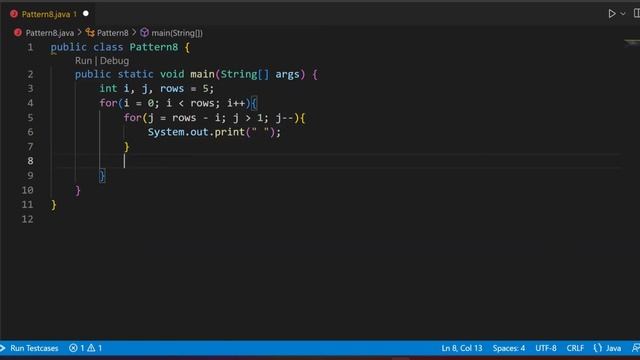
Task: Click Pattern8 class in the breadcrumb
Action: tap(113, 33)
